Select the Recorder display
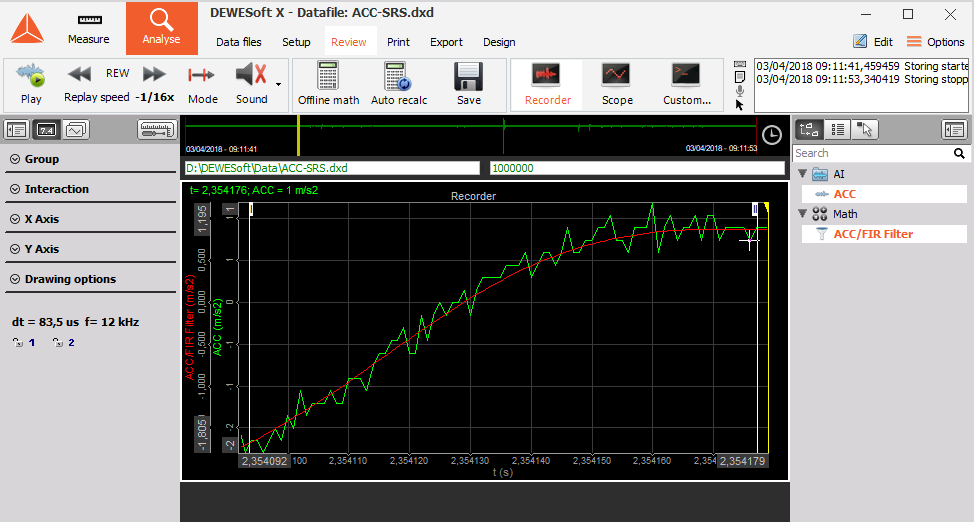 [547, 85]
